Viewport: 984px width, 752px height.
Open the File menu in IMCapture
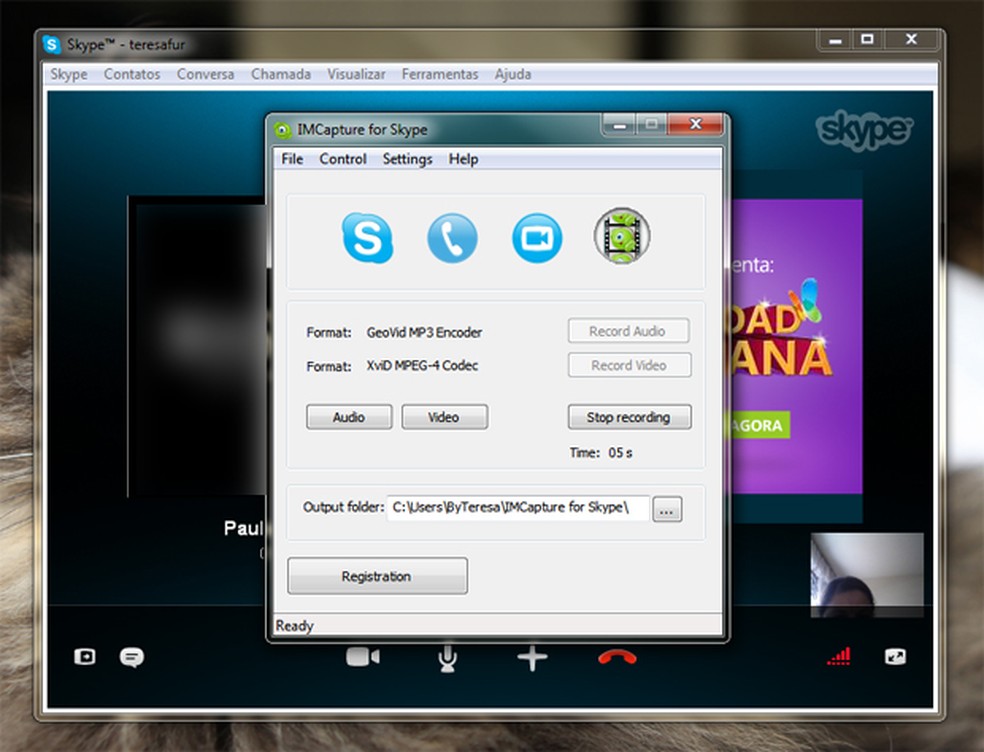pyautogui.click(x=292, y=159)
